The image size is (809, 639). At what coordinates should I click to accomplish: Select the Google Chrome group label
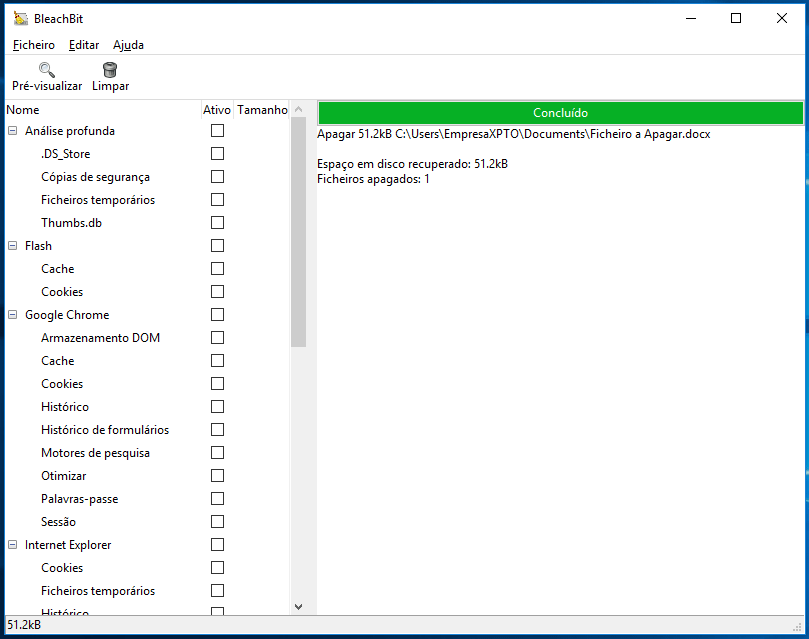click(x=67, y=315)
